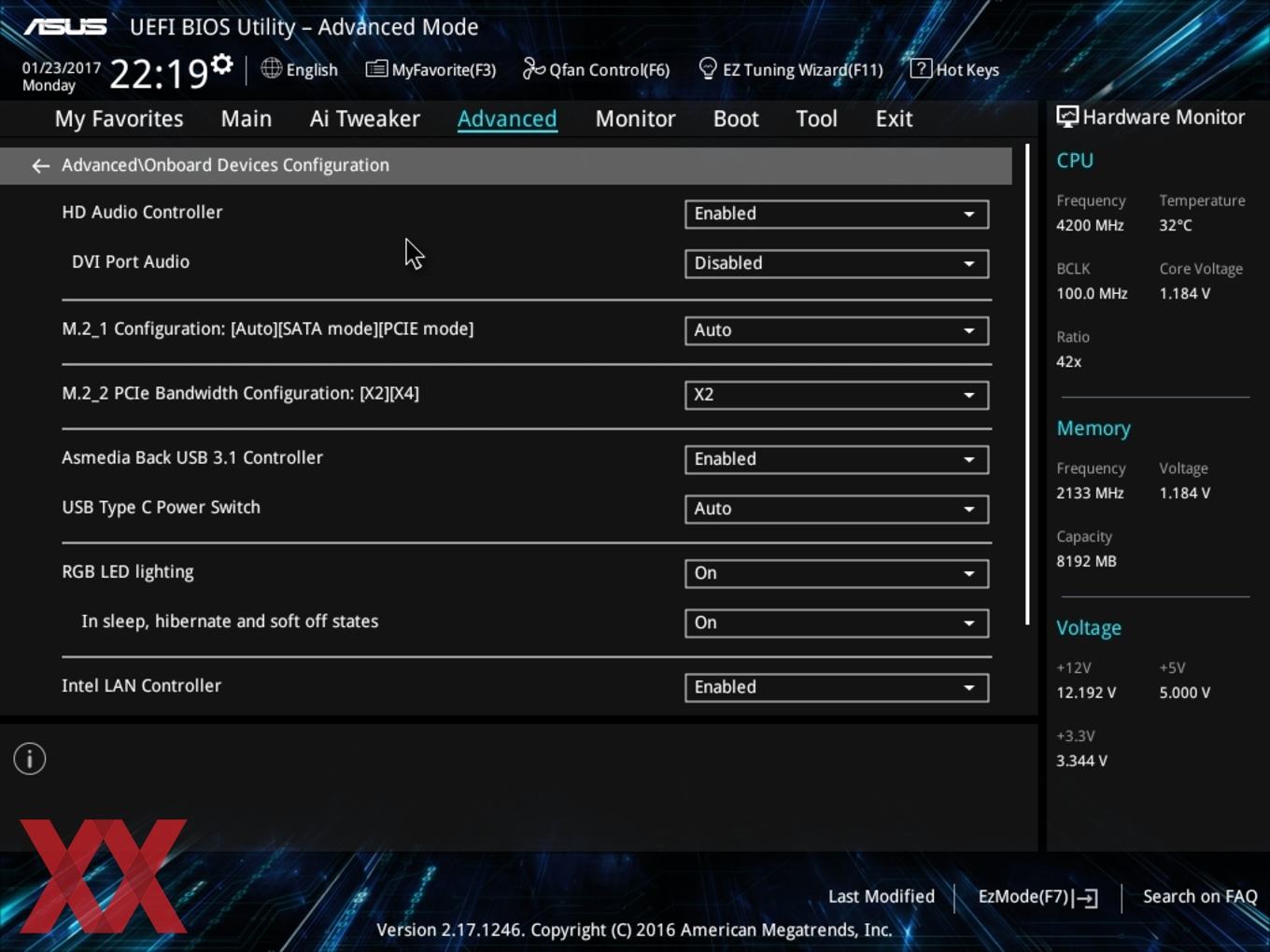Open the Ai Tweaker tab
The height and width of the screenshot is (952, 1270).
click(365, 119)
